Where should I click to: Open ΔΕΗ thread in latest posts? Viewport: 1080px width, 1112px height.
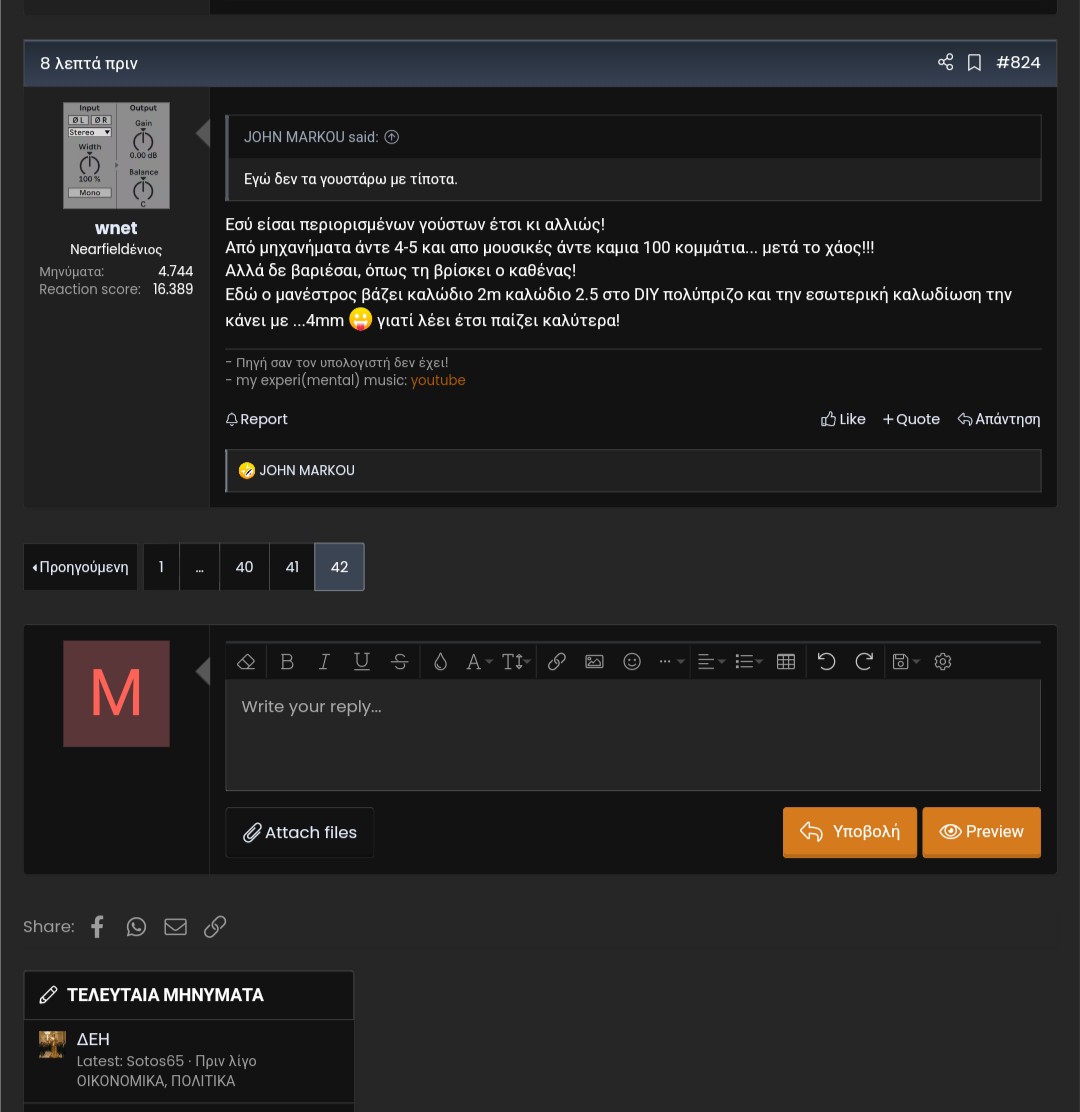93,1040
